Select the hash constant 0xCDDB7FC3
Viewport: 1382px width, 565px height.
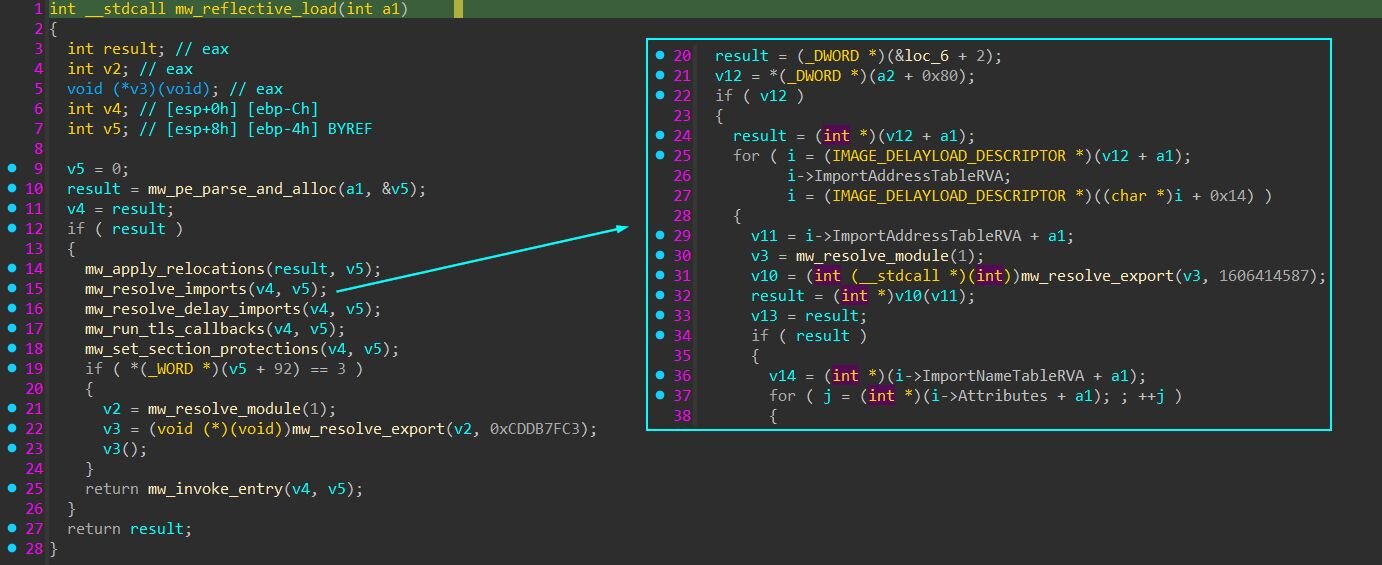[547, 429]
